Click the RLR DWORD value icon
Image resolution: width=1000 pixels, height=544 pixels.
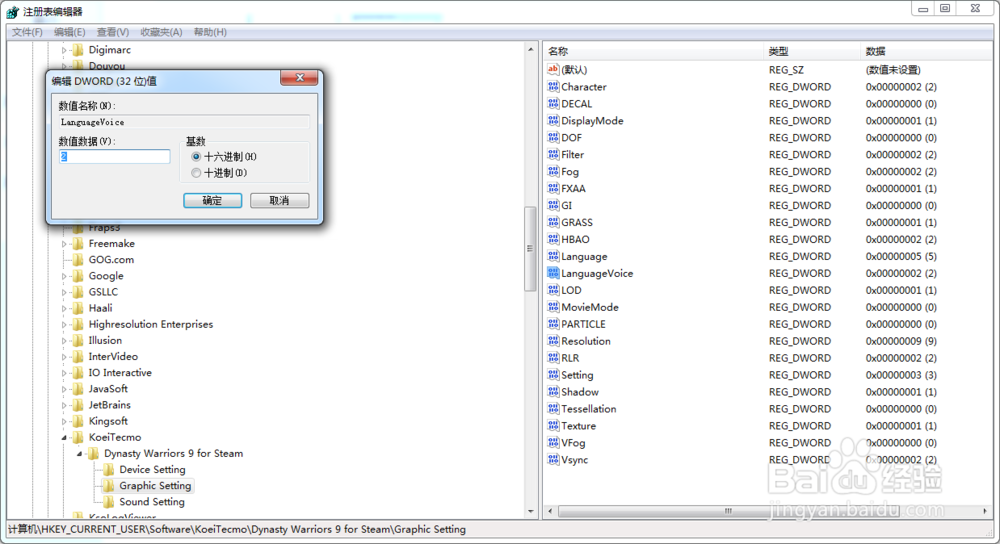click(x=553, y=358)
